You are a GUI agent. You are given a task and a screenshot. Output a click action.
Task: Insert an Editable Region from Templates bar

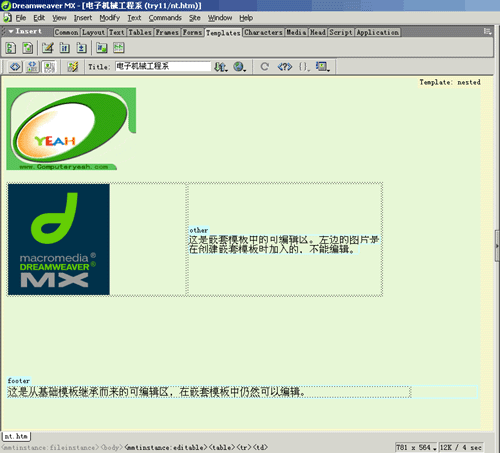[x=48, y=48]
